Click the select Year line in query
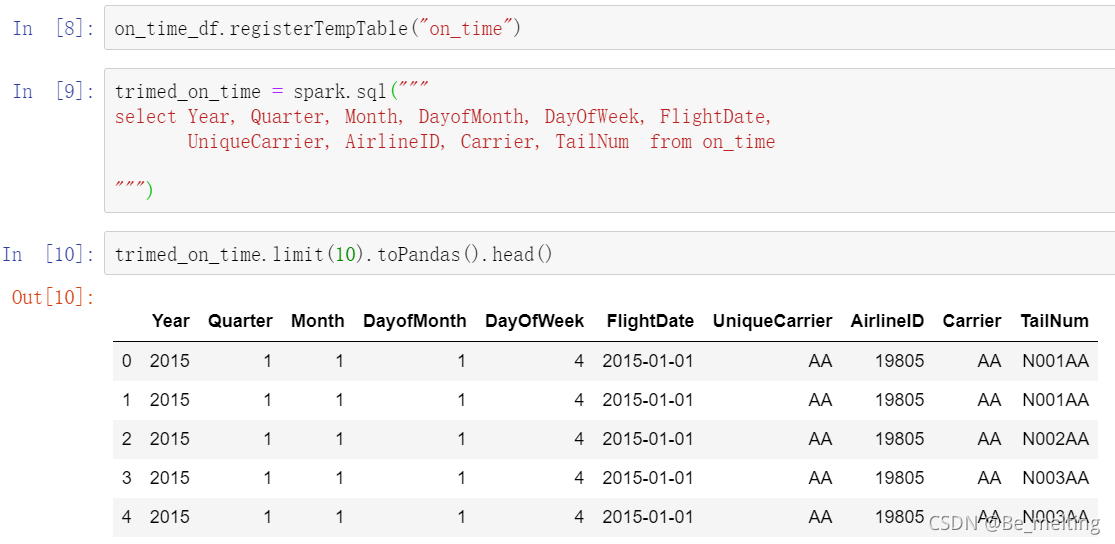The image size is (1115, 544). (x=444, y=117)
